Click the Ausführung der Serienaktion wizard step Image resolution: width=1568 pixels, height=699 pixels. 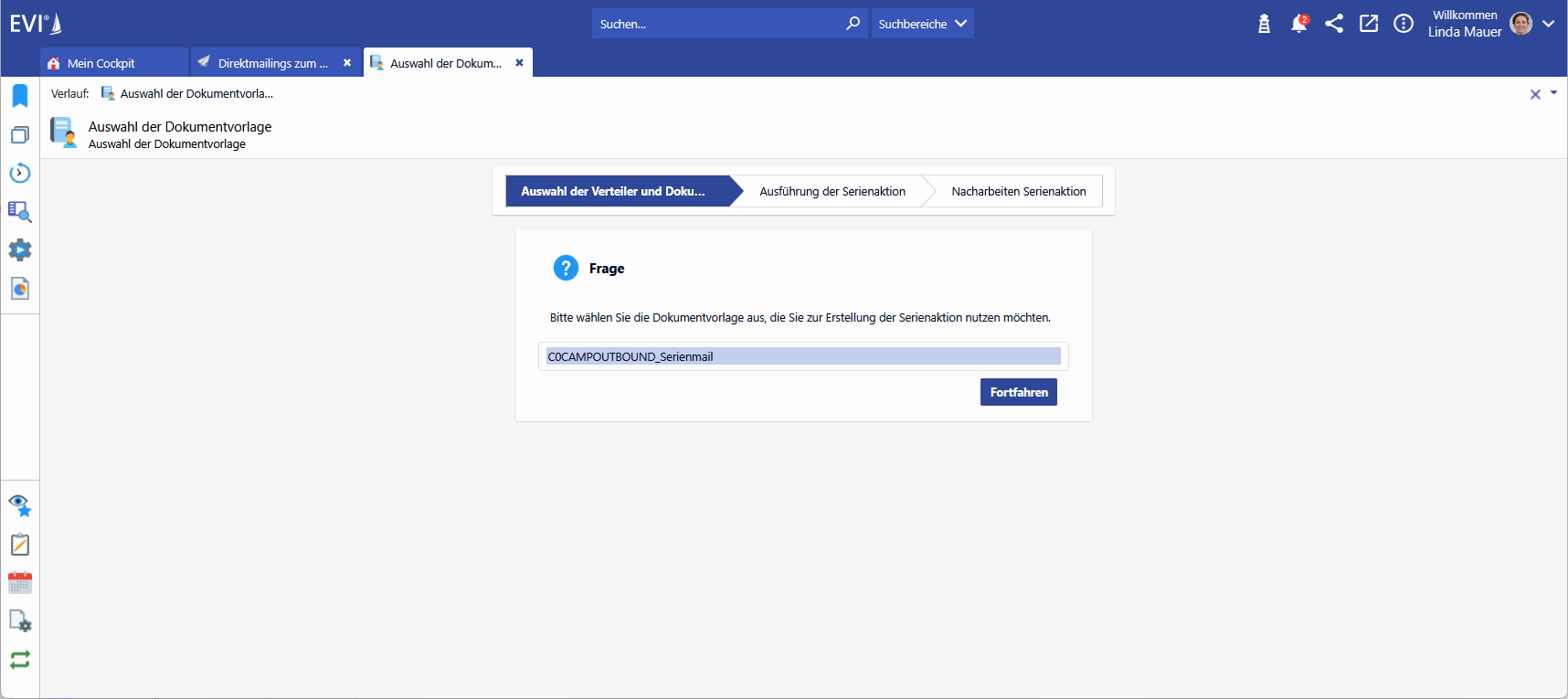(832, 191)
